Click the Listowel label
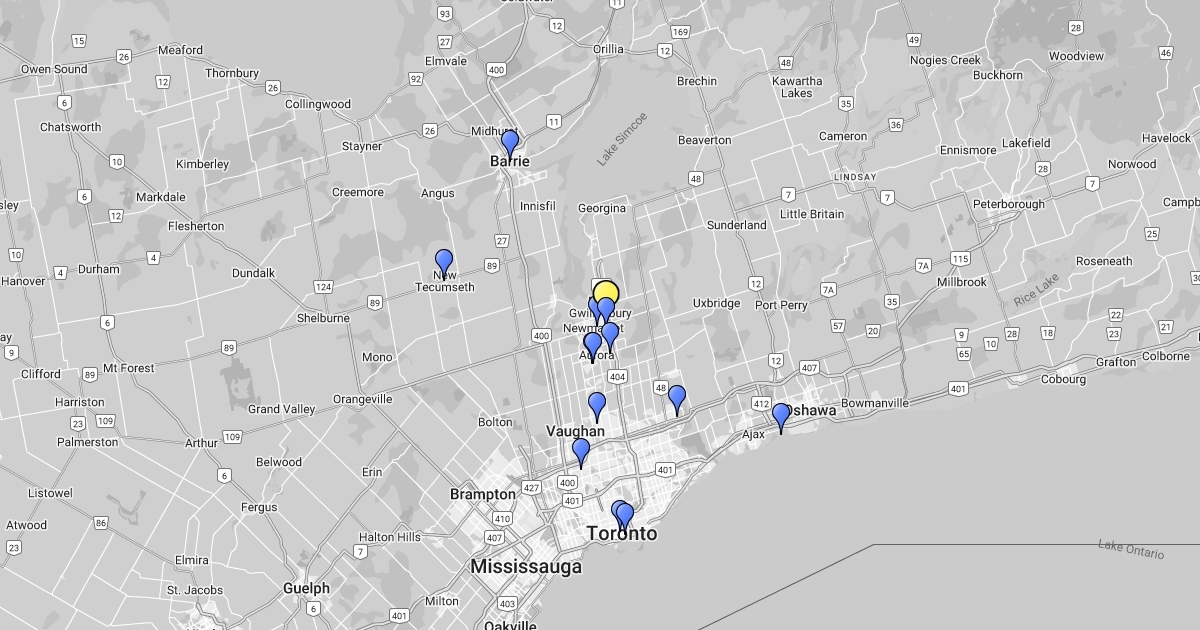This screenshot has width=1200, height=630. [x=50, y=493]
